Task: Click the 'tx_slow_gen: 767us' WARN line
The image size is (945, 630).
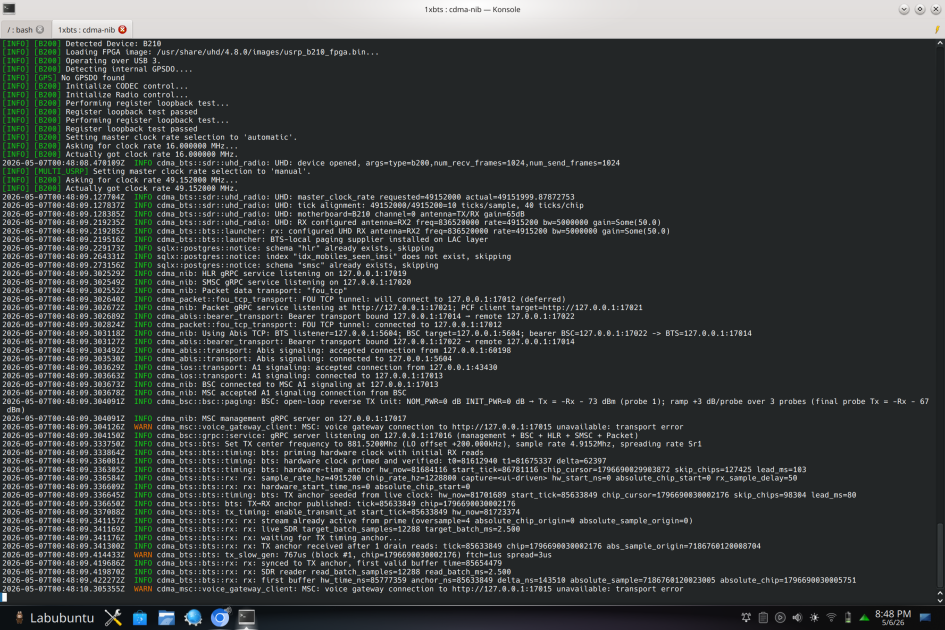Action: pyautogui.click(x=277, y=555)
